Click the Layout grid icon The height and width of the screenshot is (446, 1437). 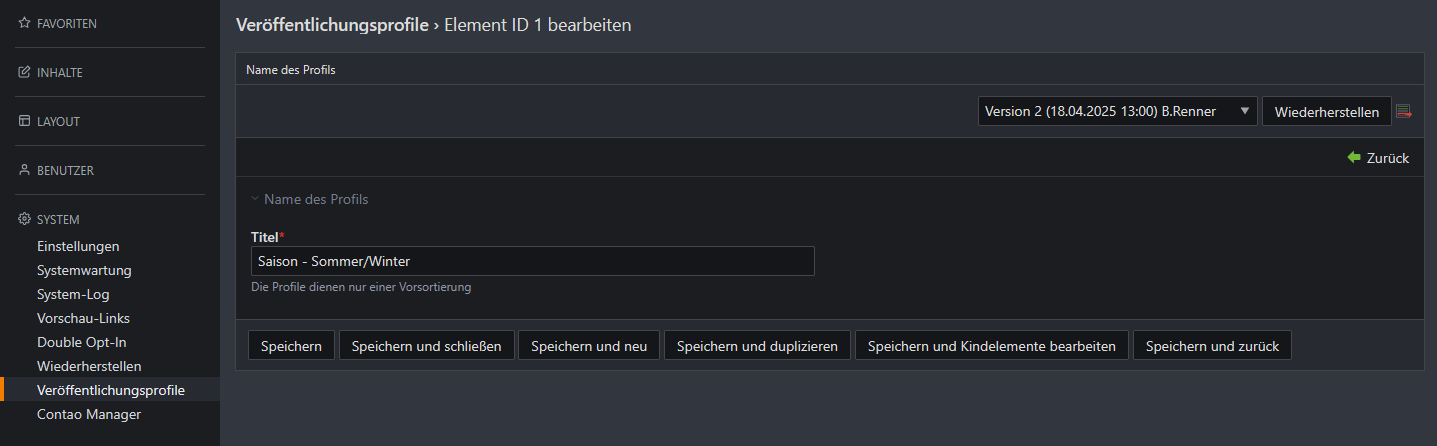tap(25, 121)
